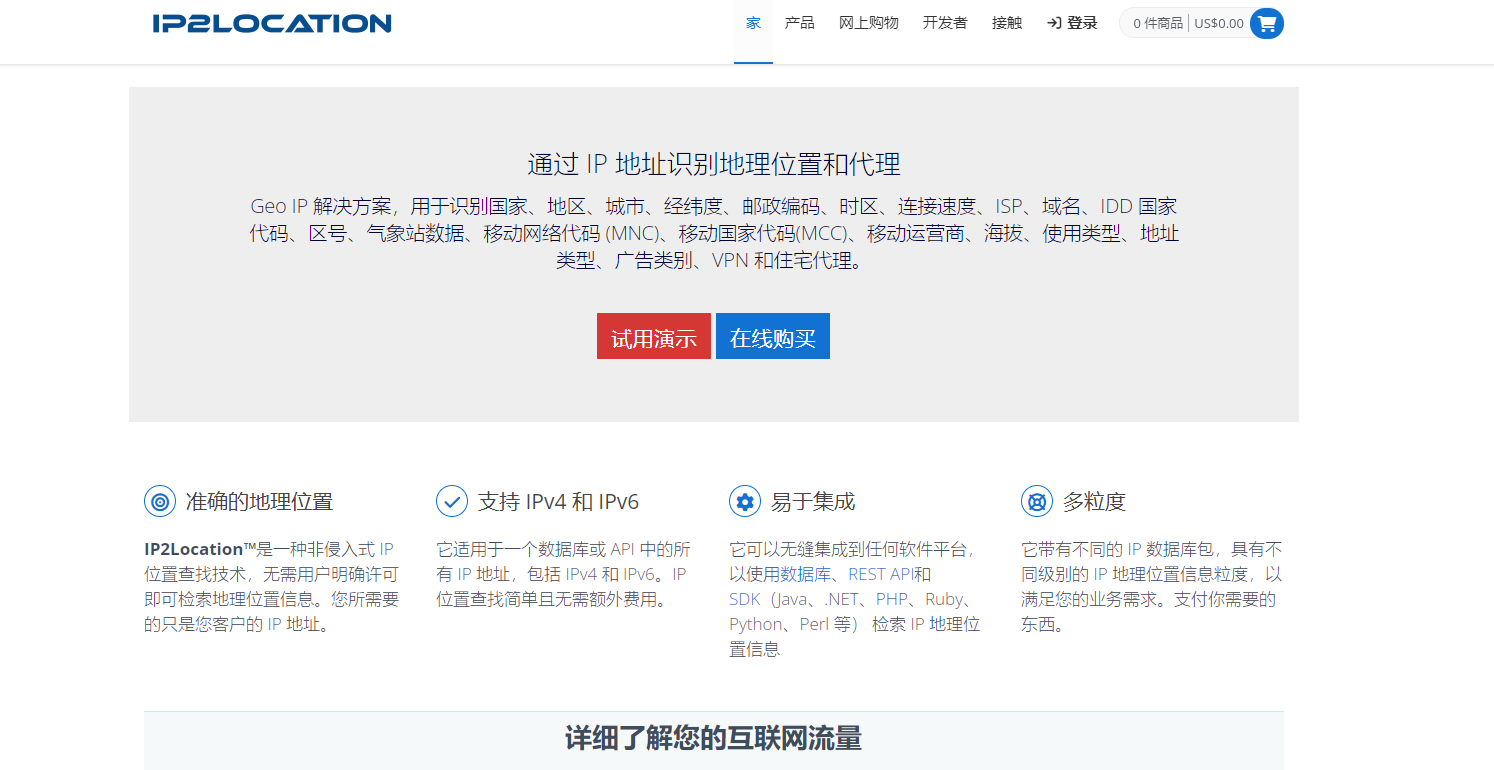Open the REST API link

(x=880, y=574)
